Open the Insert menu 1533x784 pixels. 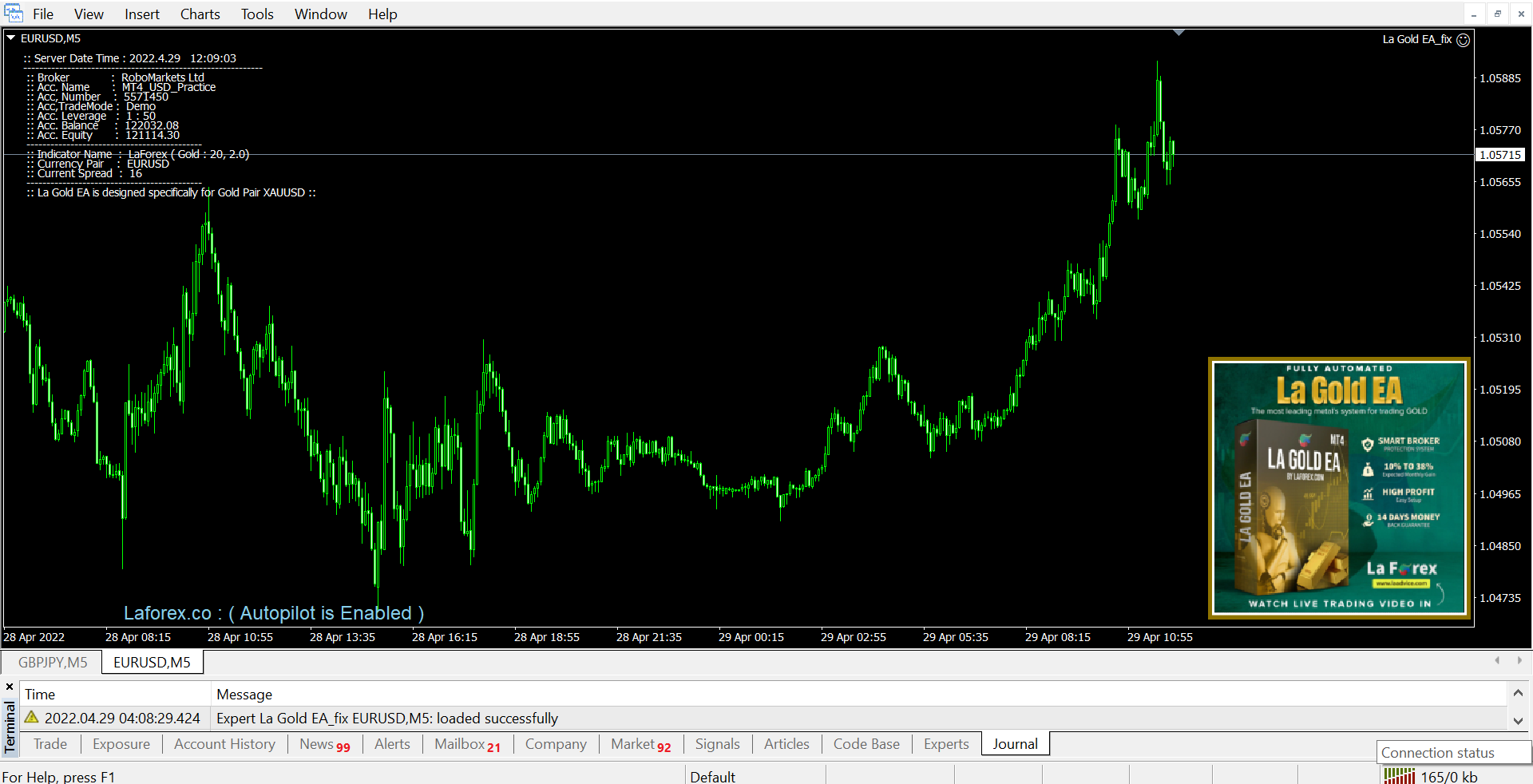point(142,14)
